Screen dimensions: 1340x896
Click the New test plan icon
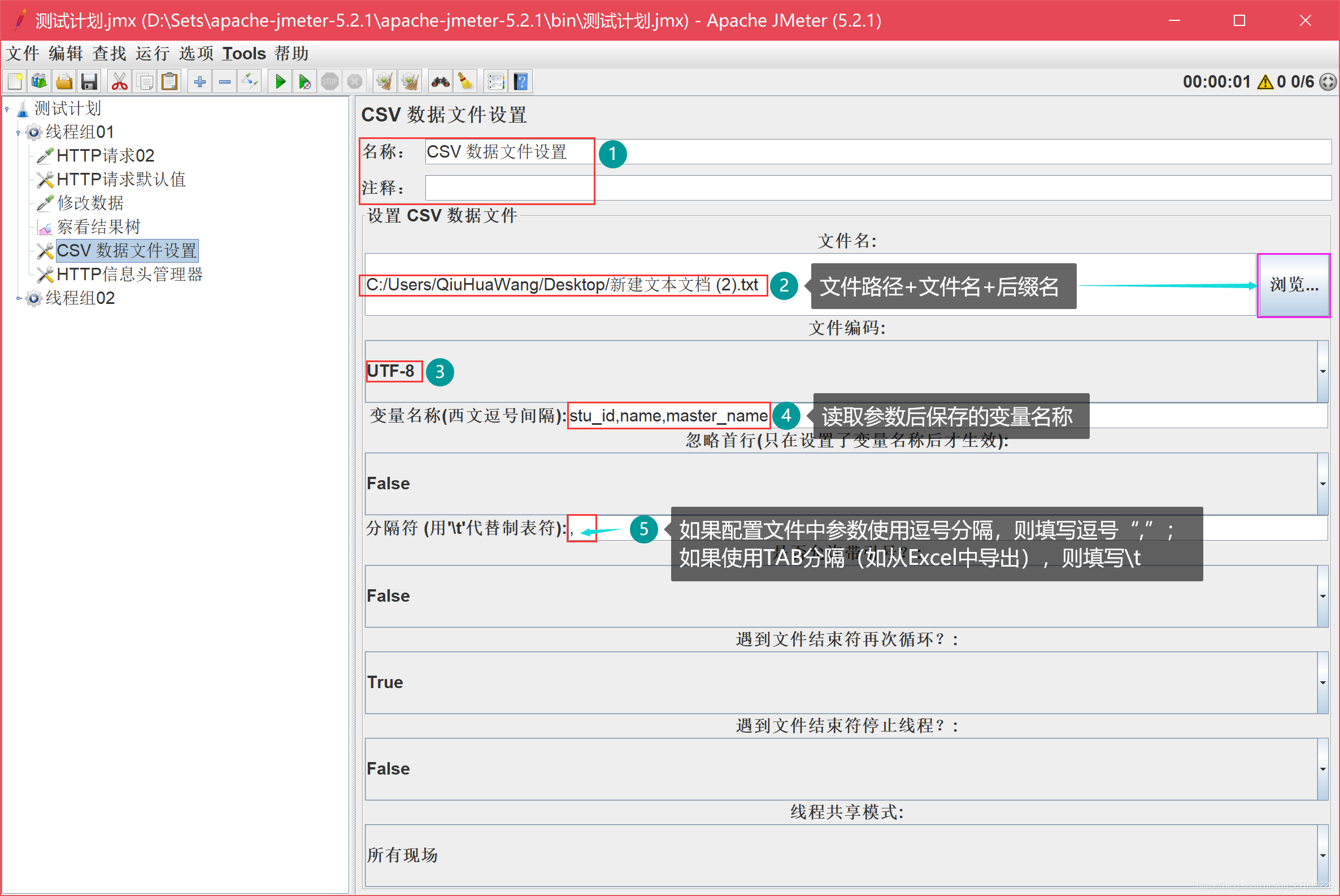(x=15, y=82)
